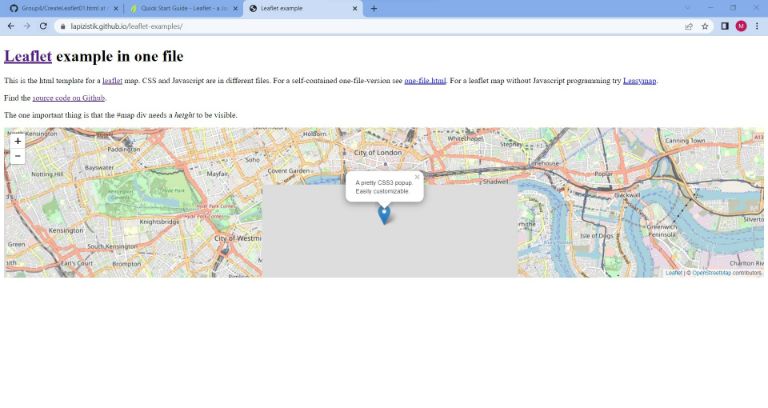Screen dimensions: 768x408
Task: Zoom in on the Leaflet map
Action: point(18,141)
